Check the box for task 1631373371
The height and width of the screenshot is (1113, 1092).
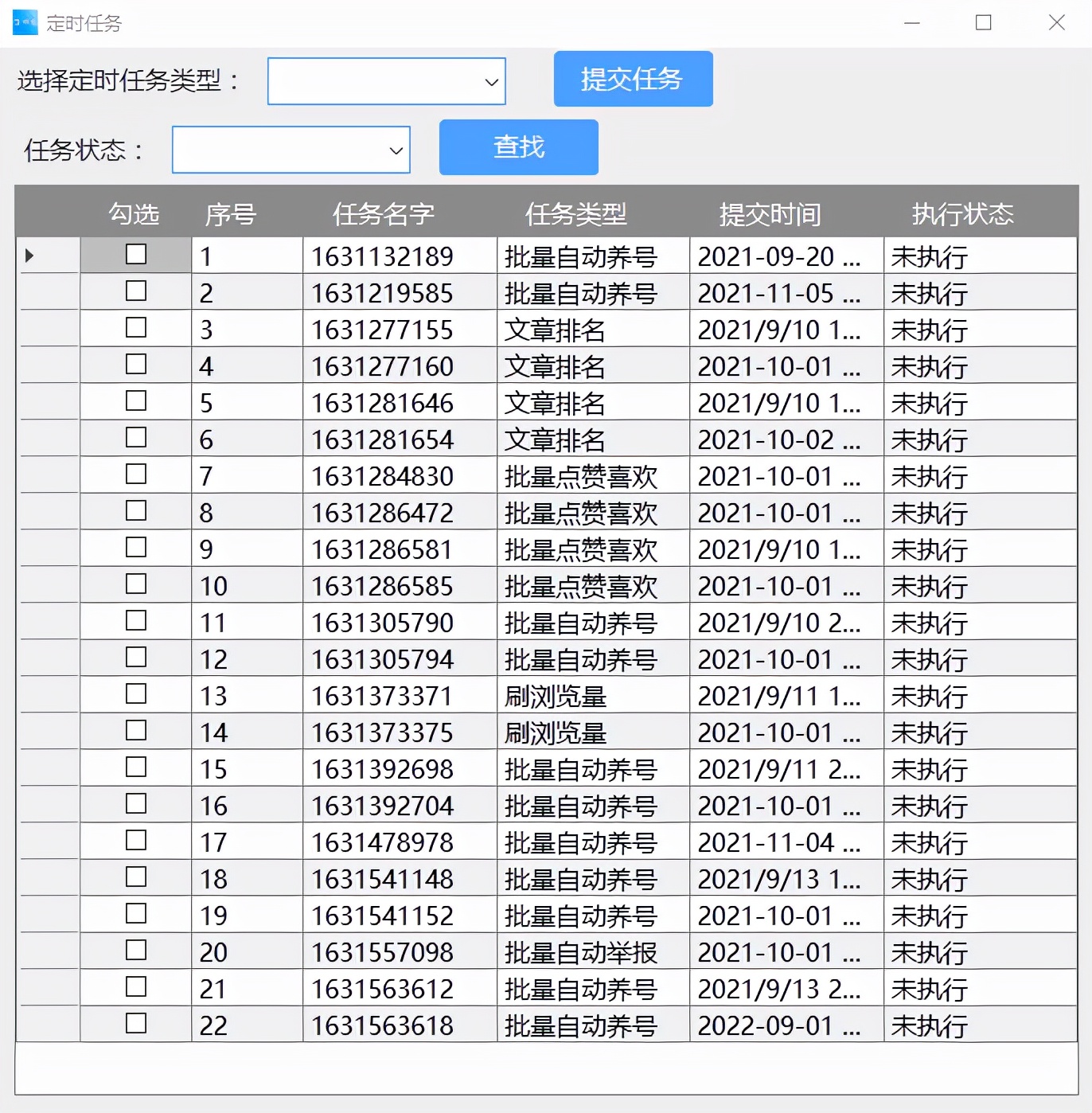[136, 694]
